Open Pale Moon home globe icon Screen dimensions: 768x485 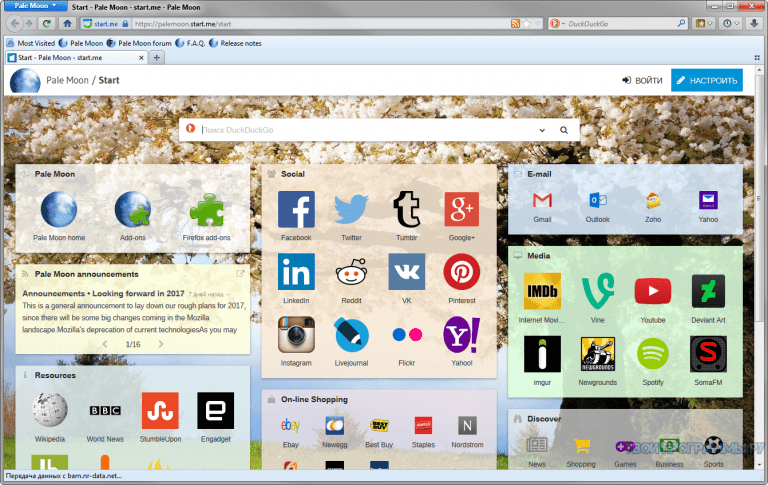[x=59, y=209]
